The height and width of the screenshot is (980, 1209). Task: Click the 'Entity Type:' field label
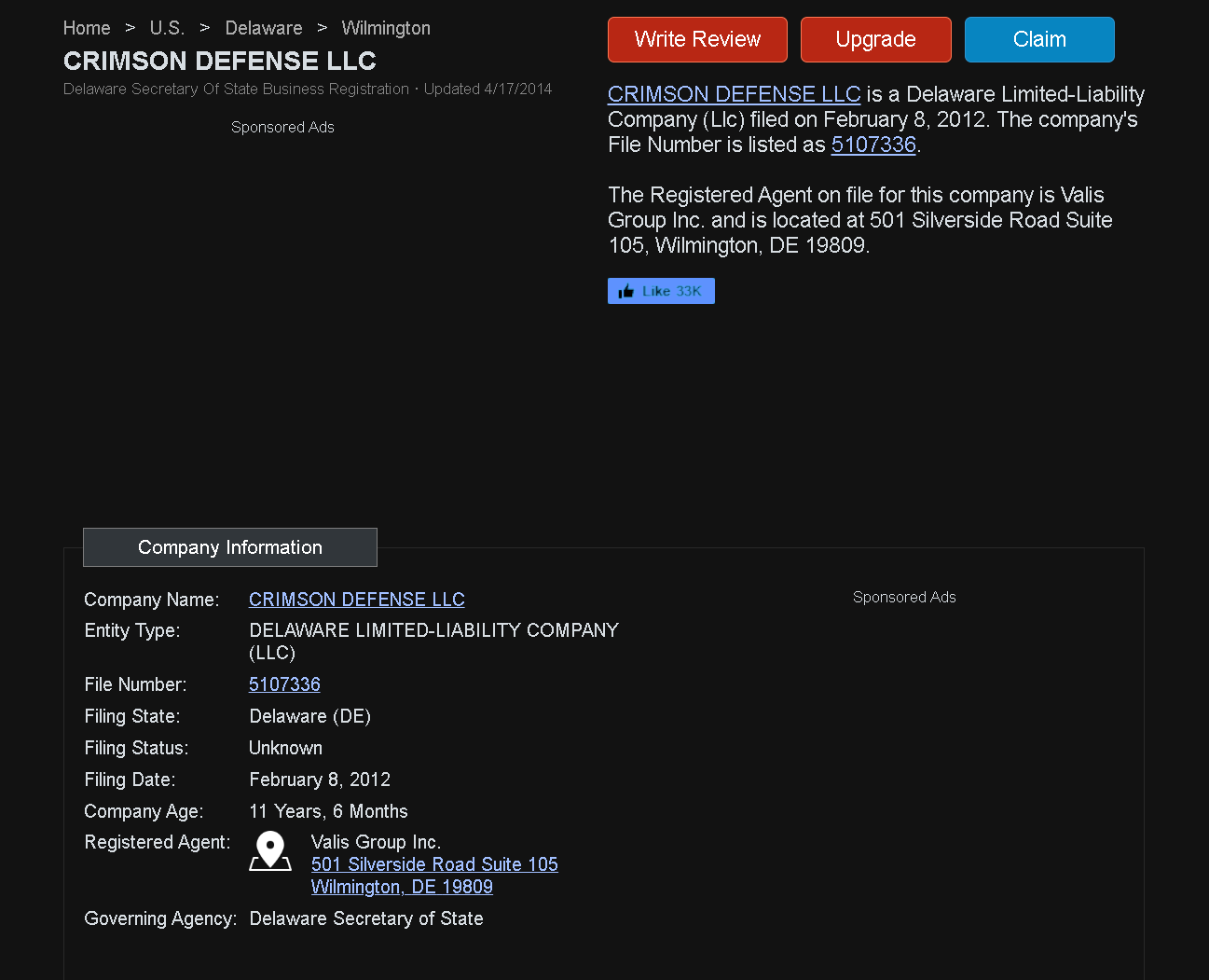[x=132, y=630]
